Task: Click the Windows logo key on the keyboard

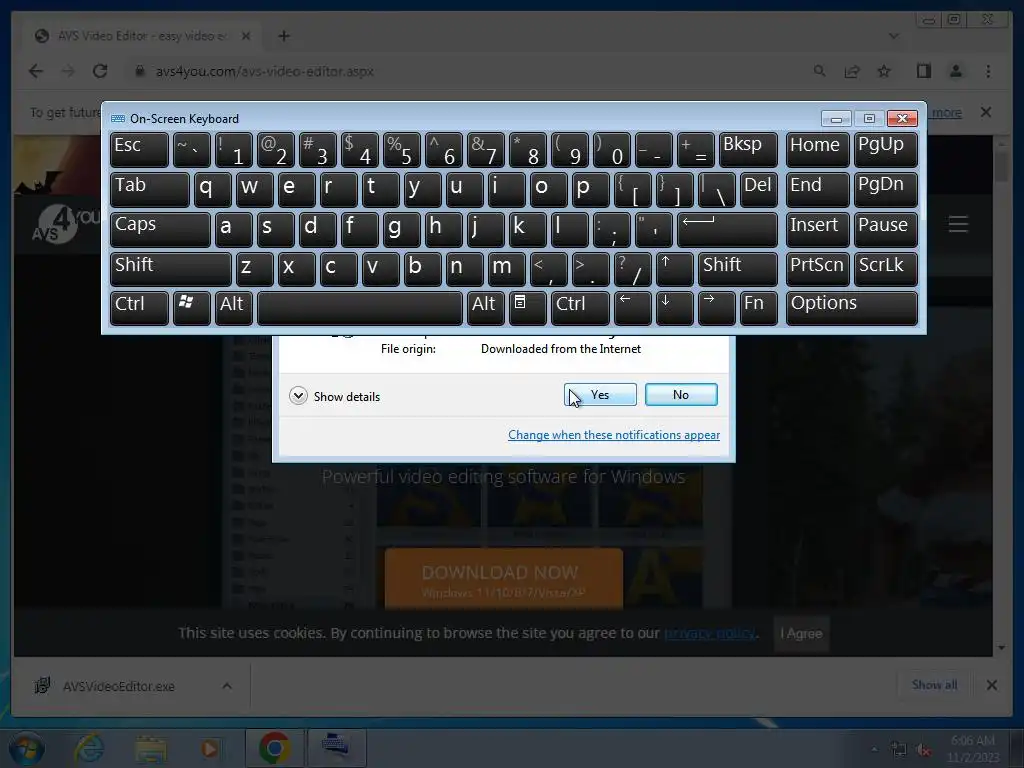Action: tap(191, 308)
